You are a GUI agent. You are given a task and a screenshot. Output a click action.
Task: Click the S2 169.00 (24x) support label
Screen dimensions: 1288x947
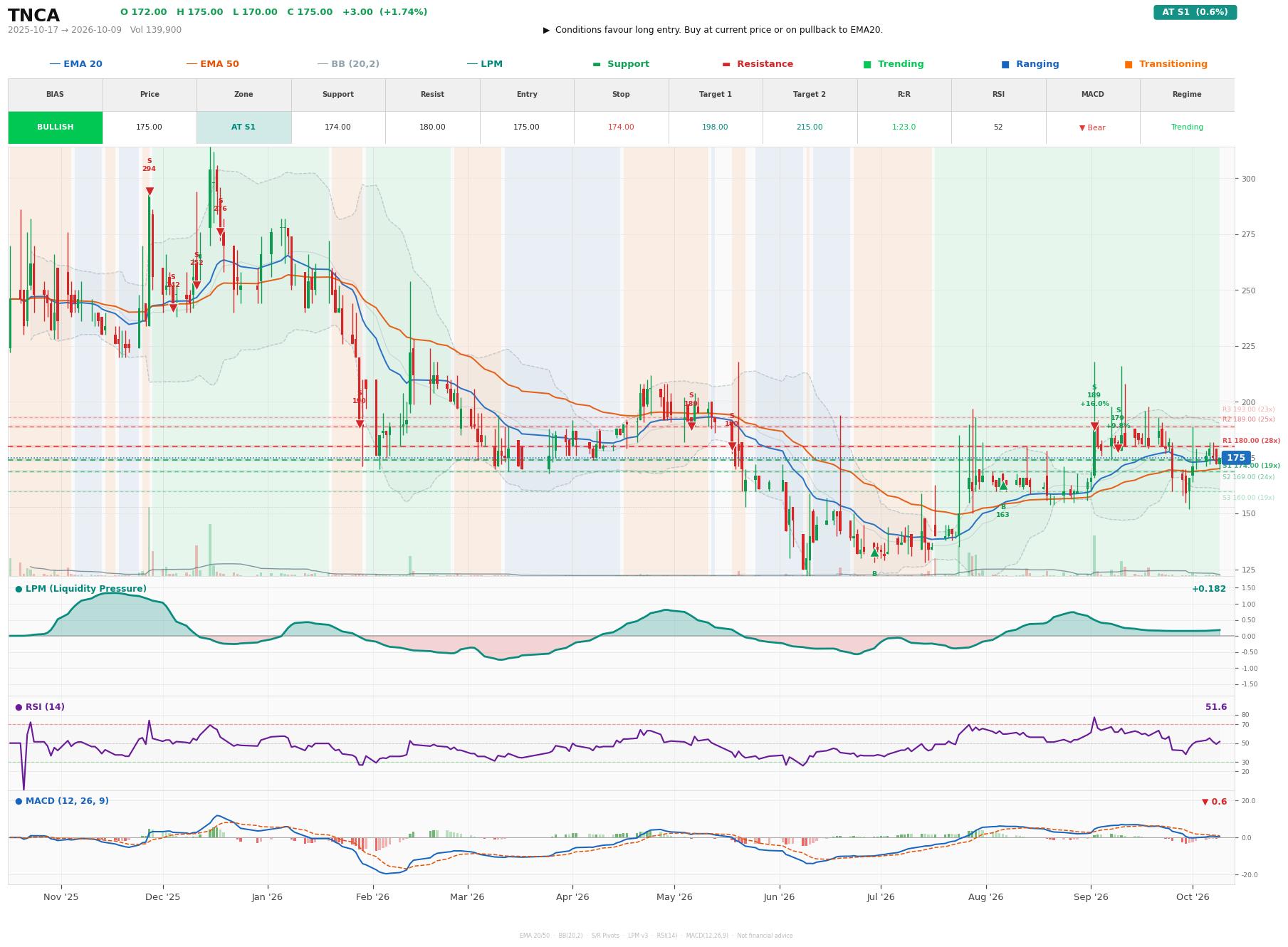click(1249, 477)
